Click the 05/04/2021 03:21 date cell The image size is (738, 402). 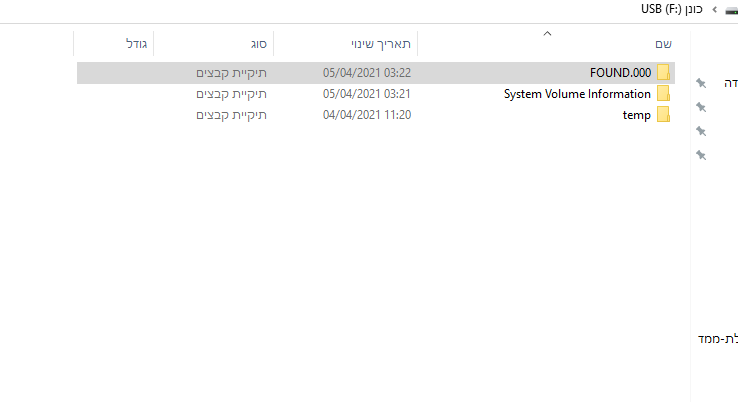click(367, 94)
